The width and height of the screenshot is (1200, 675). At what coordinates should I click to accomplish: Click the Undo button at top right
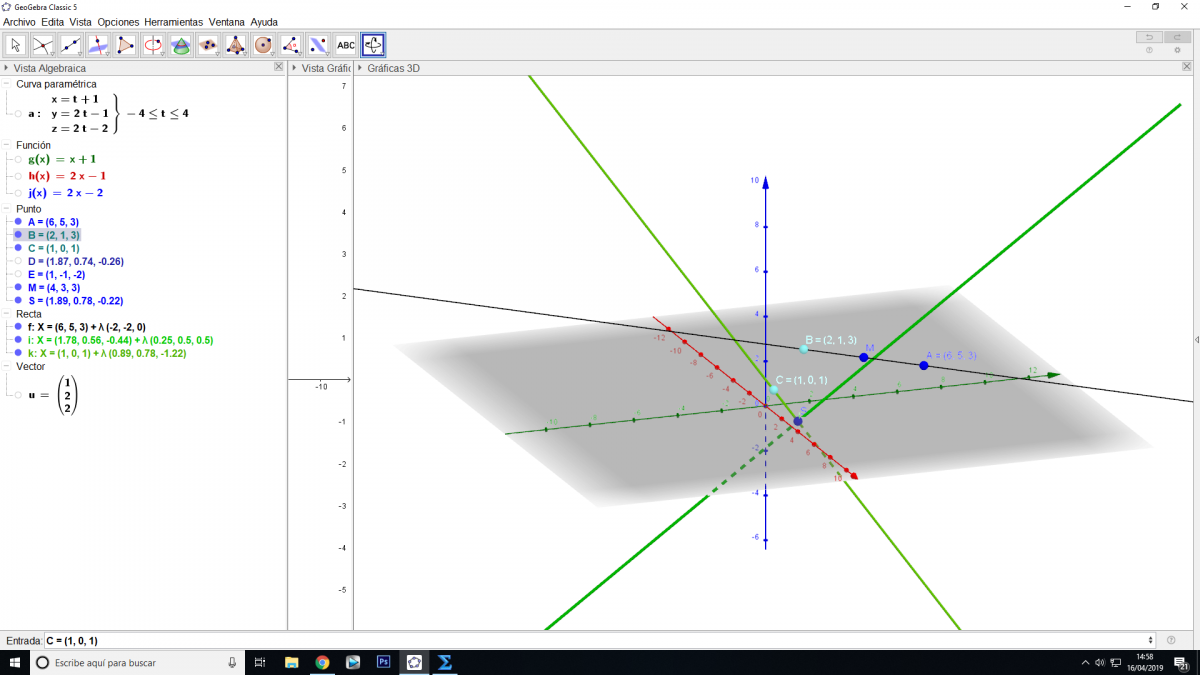click(1149, 37)
